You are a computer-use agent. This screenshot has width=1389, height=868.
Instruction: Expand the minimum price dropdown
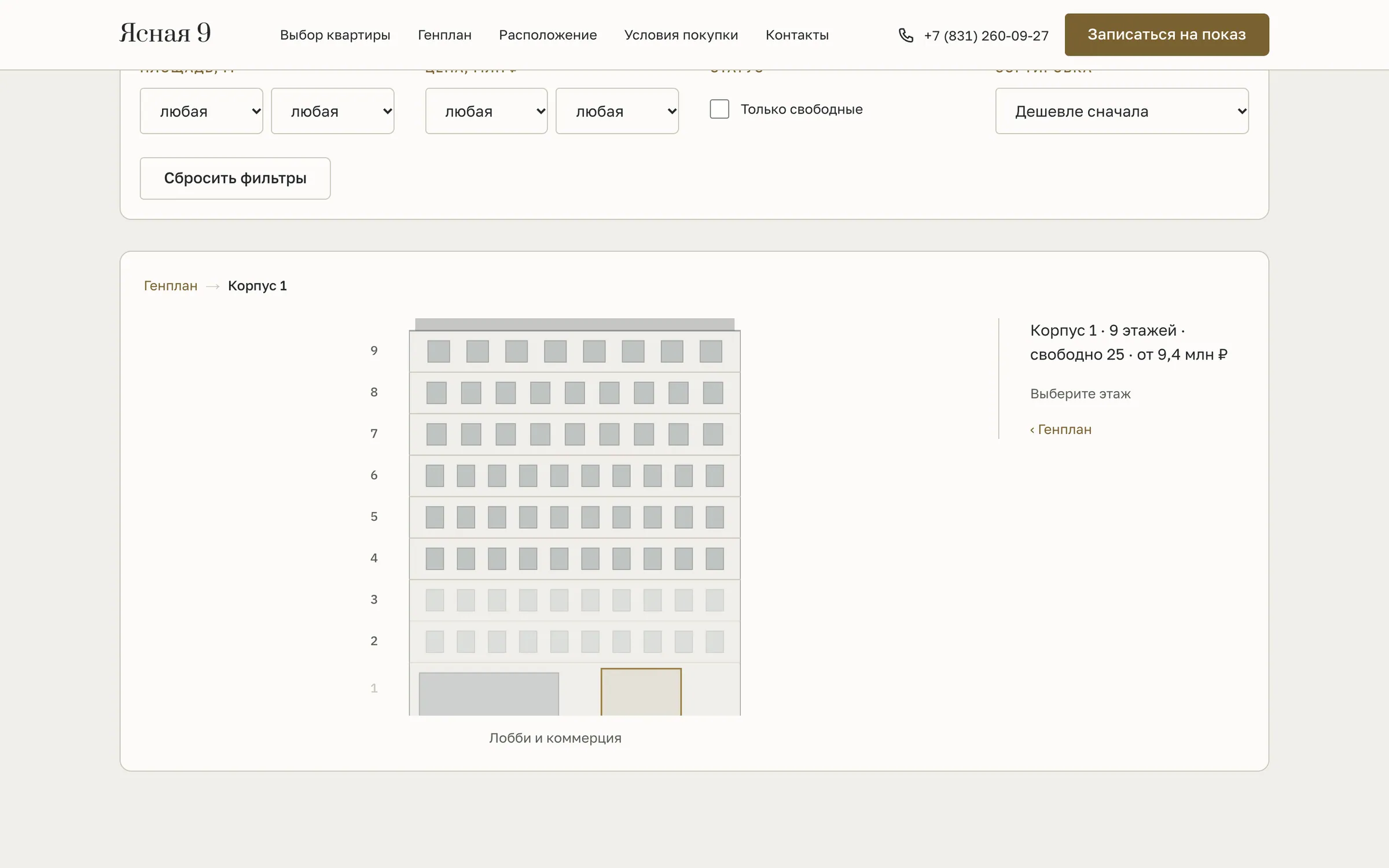point(486,111)
